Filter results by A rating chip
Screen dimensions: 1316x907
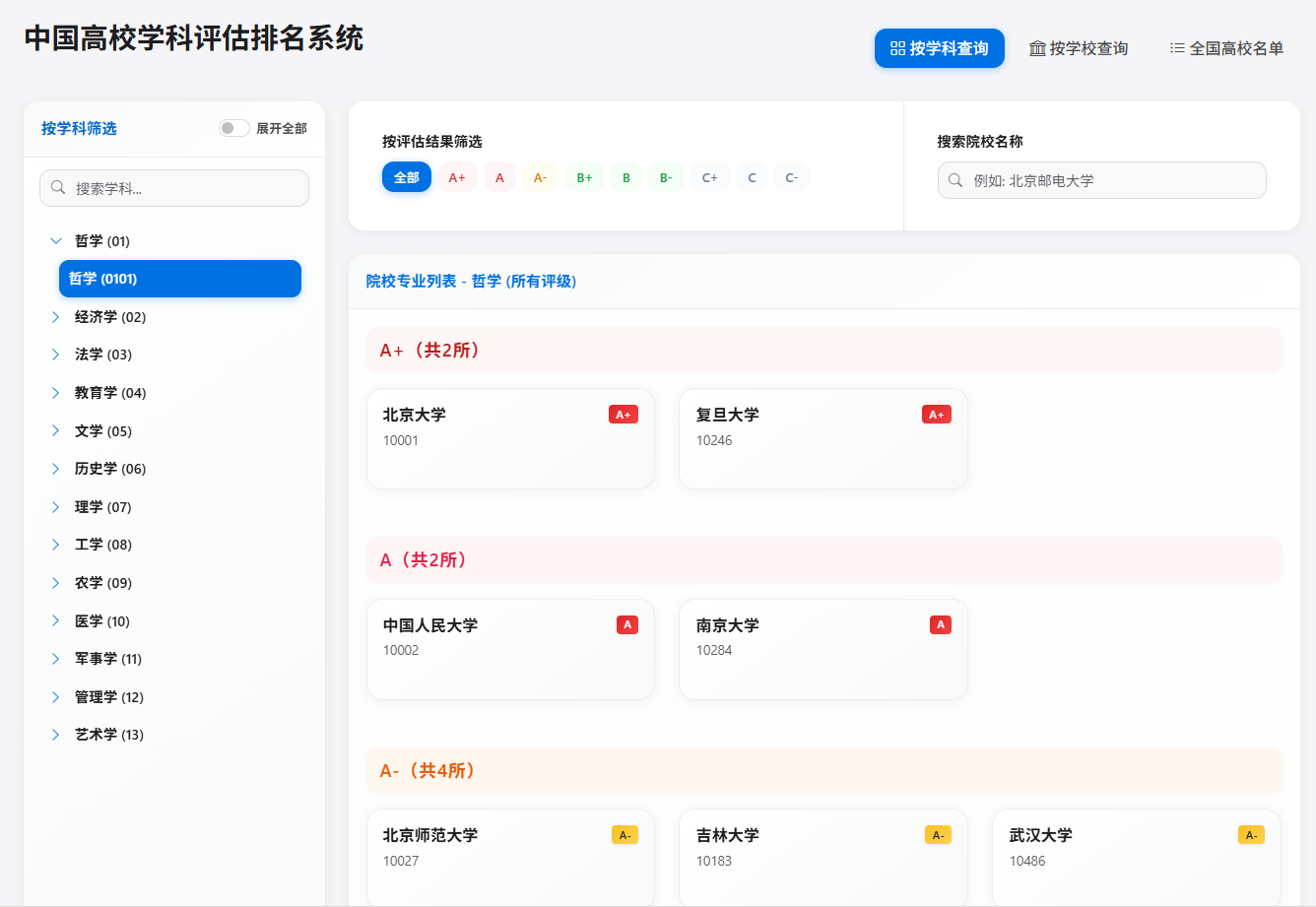click(x=499, y=177)
